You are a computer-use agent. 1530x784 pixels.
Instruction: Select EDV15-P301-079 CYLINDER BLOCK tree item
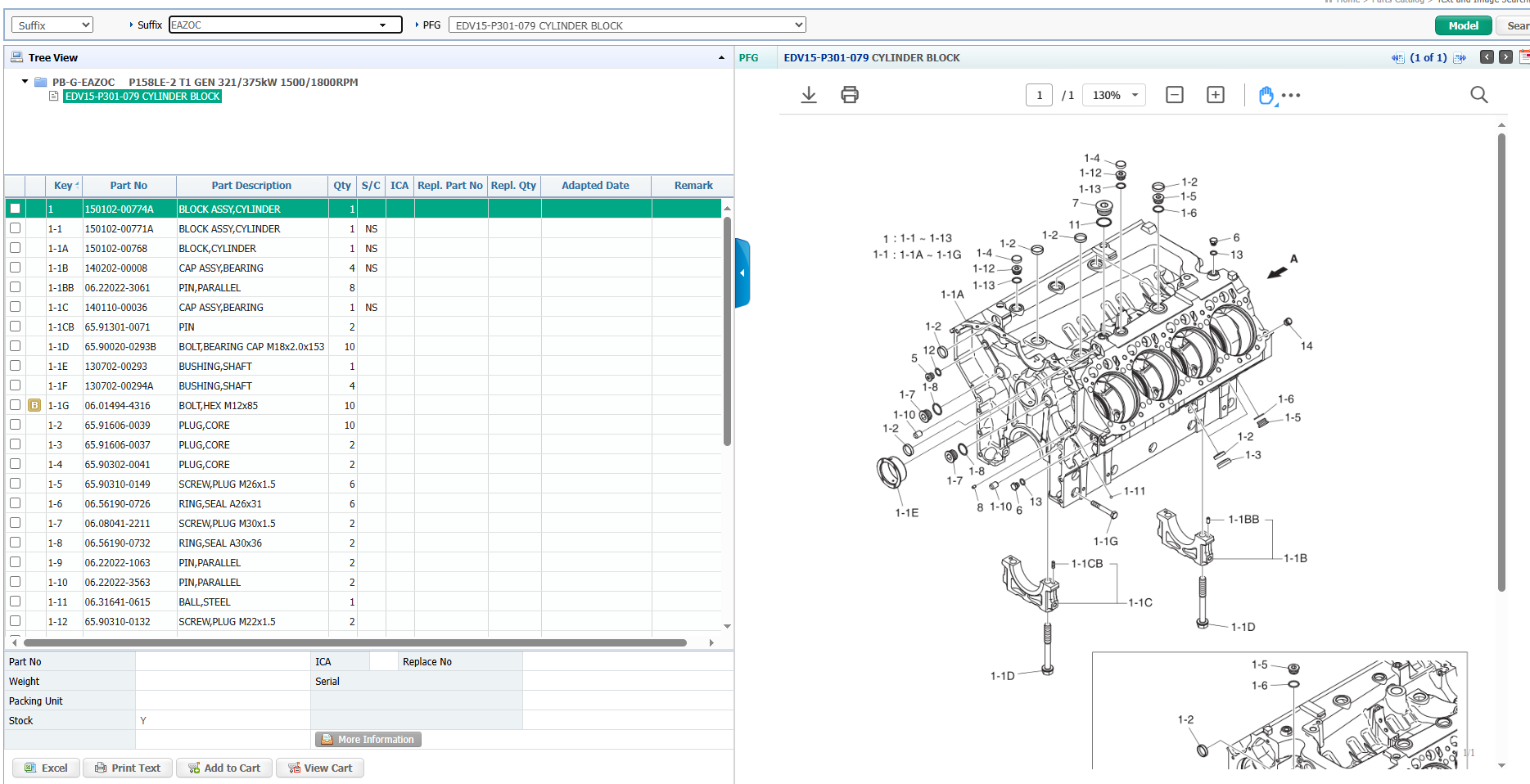[142, 97]
